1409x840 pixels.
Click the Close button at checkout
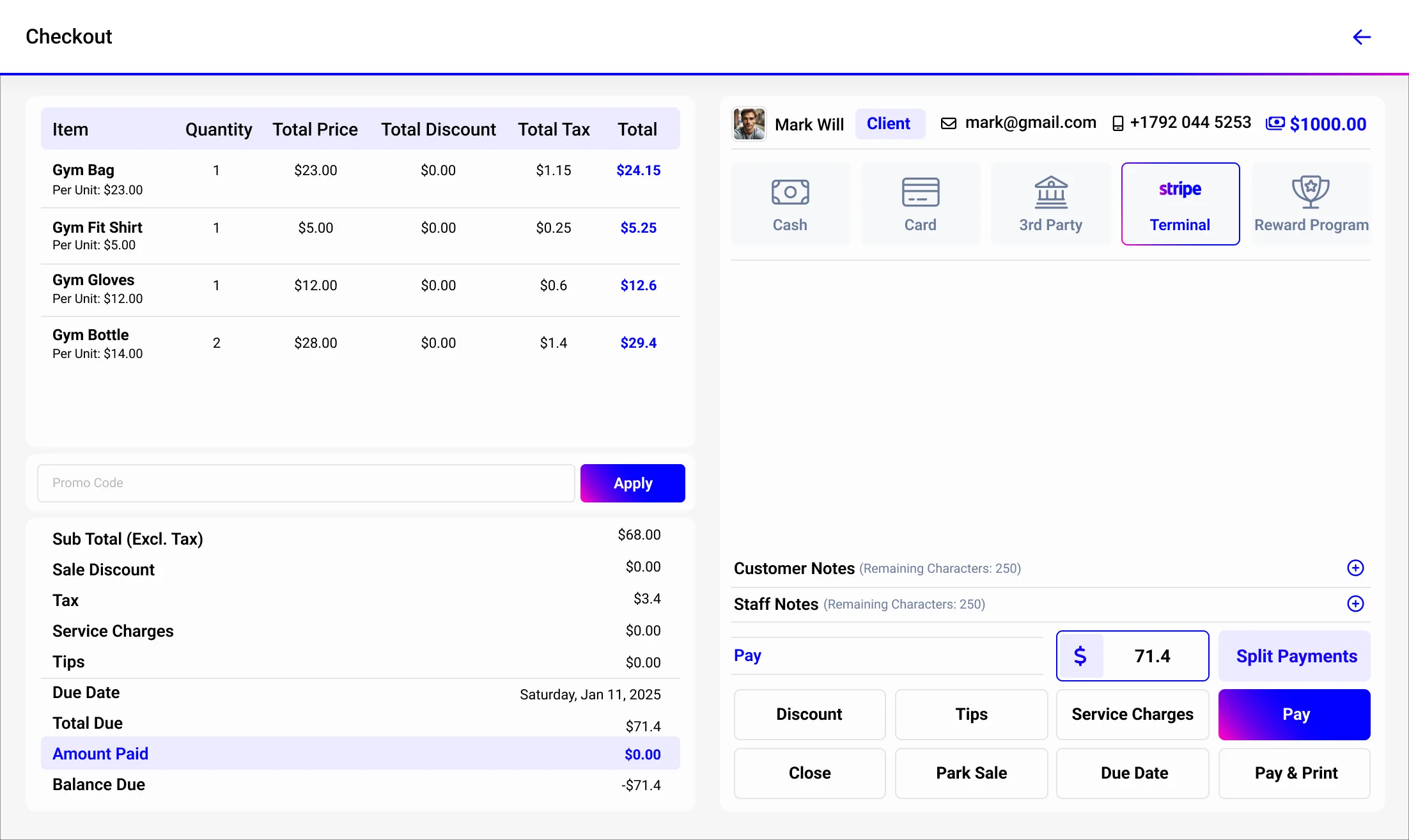(809, 772)
